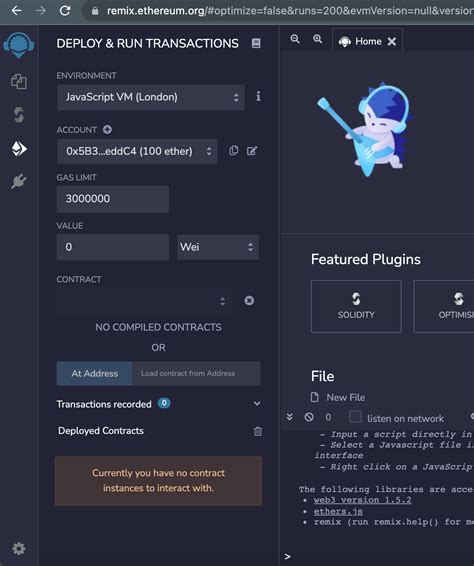
Task: Click the New File link
Action: tap(345, 397)
